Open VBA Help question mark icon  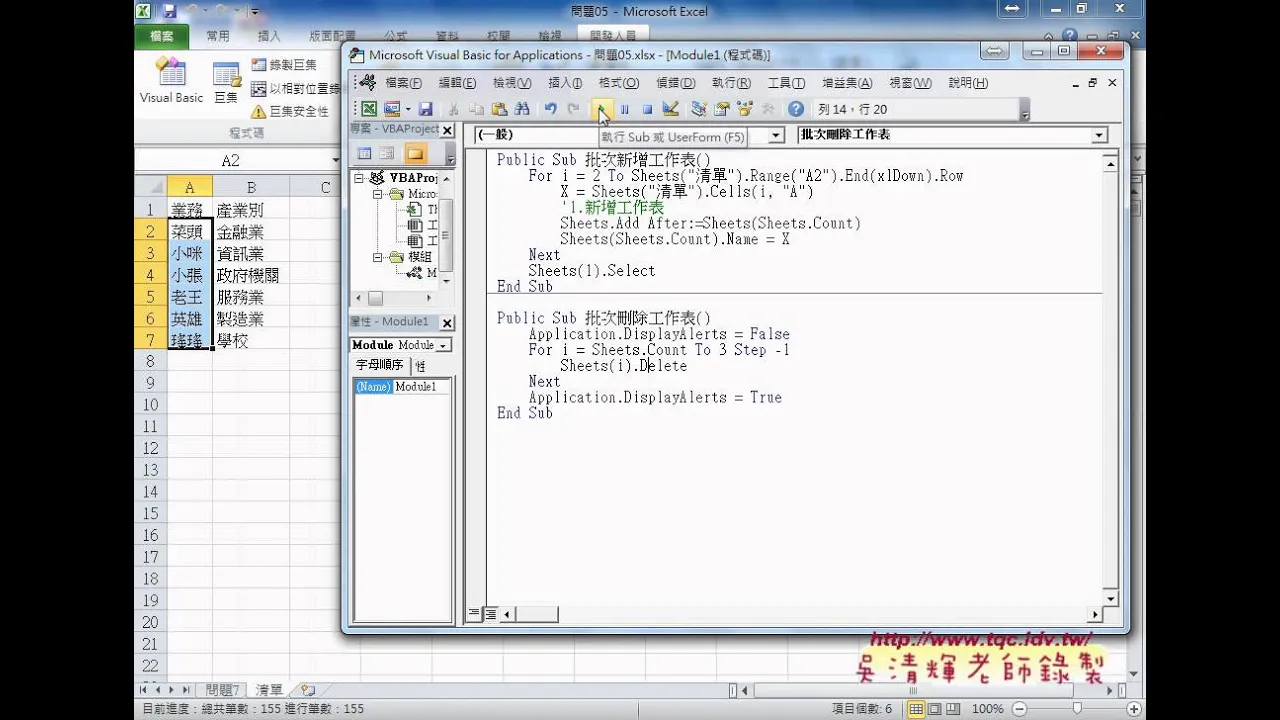click(x=796, y=109)
